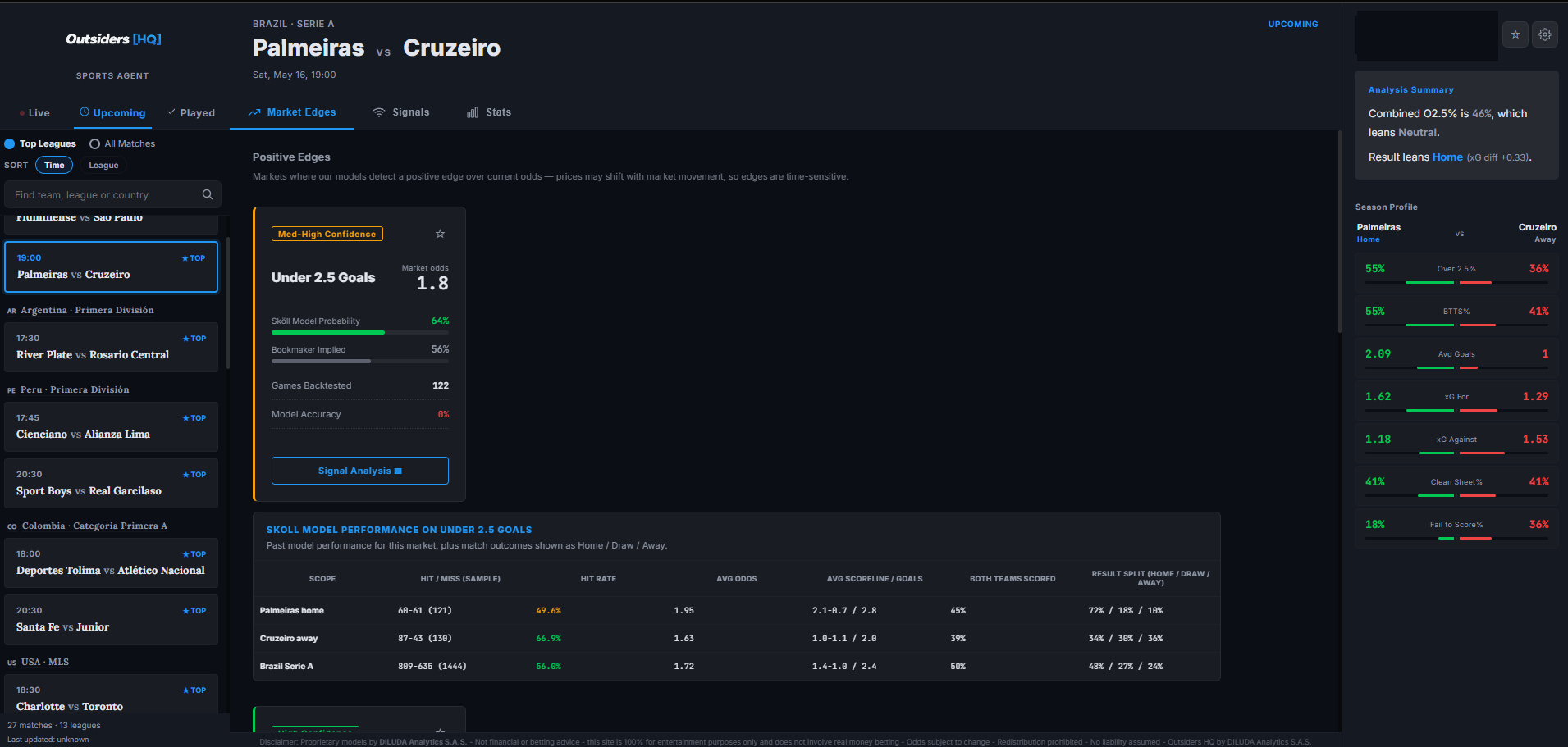Viewport: 1568px width, 747px height.
Task: Select the All Matches radio option
Action: [122, 143]
